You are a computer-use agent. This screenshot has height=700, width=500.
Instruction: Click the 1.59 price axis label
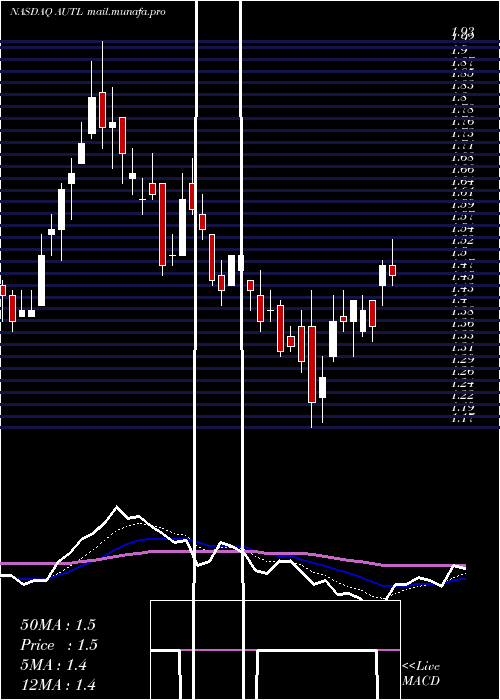463,205
